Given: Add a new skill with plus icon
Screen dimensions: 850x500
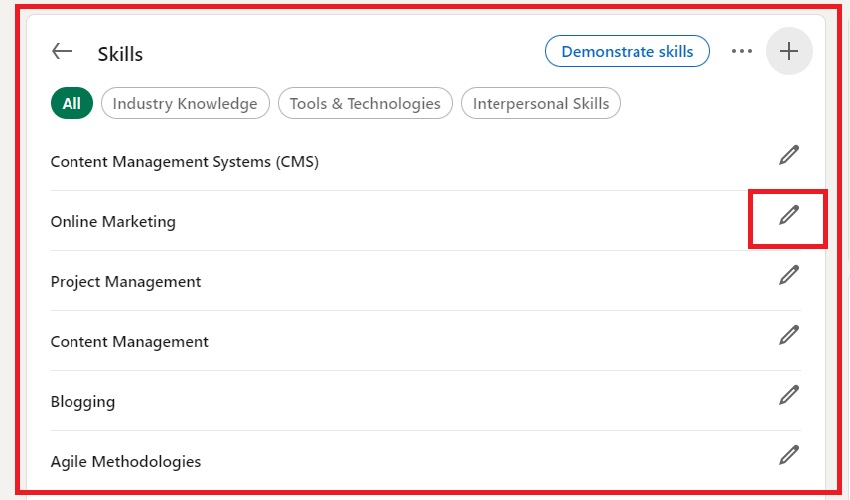Looking at the screenshot, I should tap(789, 52).
